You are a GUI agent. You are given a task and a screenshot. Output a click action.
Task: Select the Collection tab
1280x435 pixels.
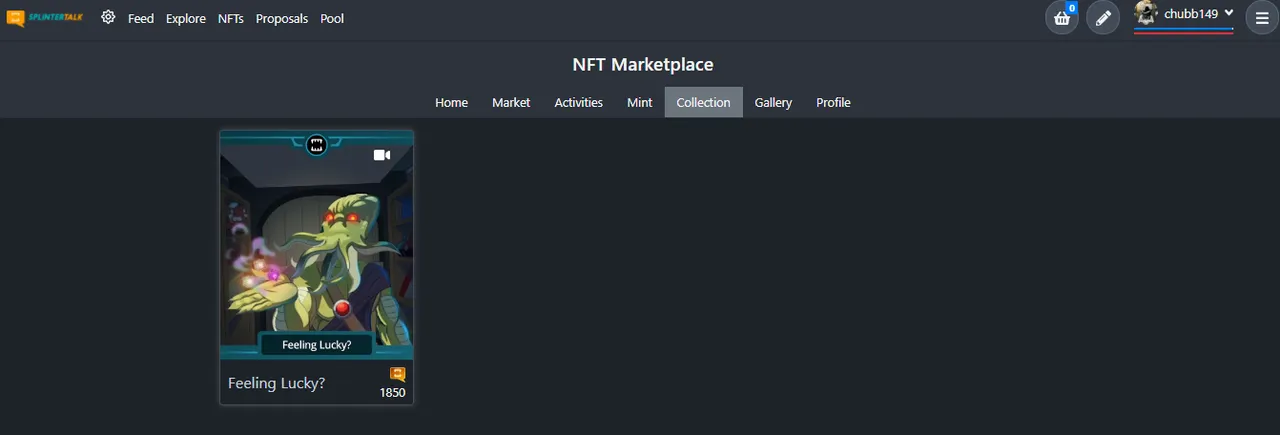tap(704, 102)
